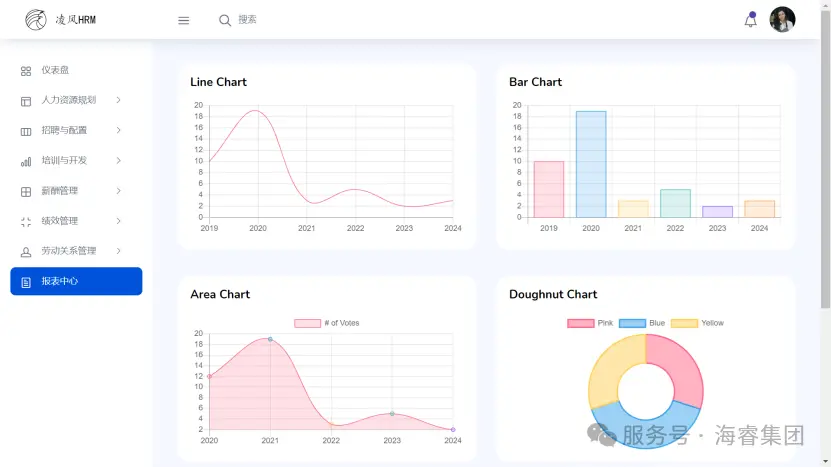Image resolution: width=831 pixels, height=468 pixels.
Task: Click the 劳动关系管理 person icon
Action: pyautogui.click(x=26, y=252)
